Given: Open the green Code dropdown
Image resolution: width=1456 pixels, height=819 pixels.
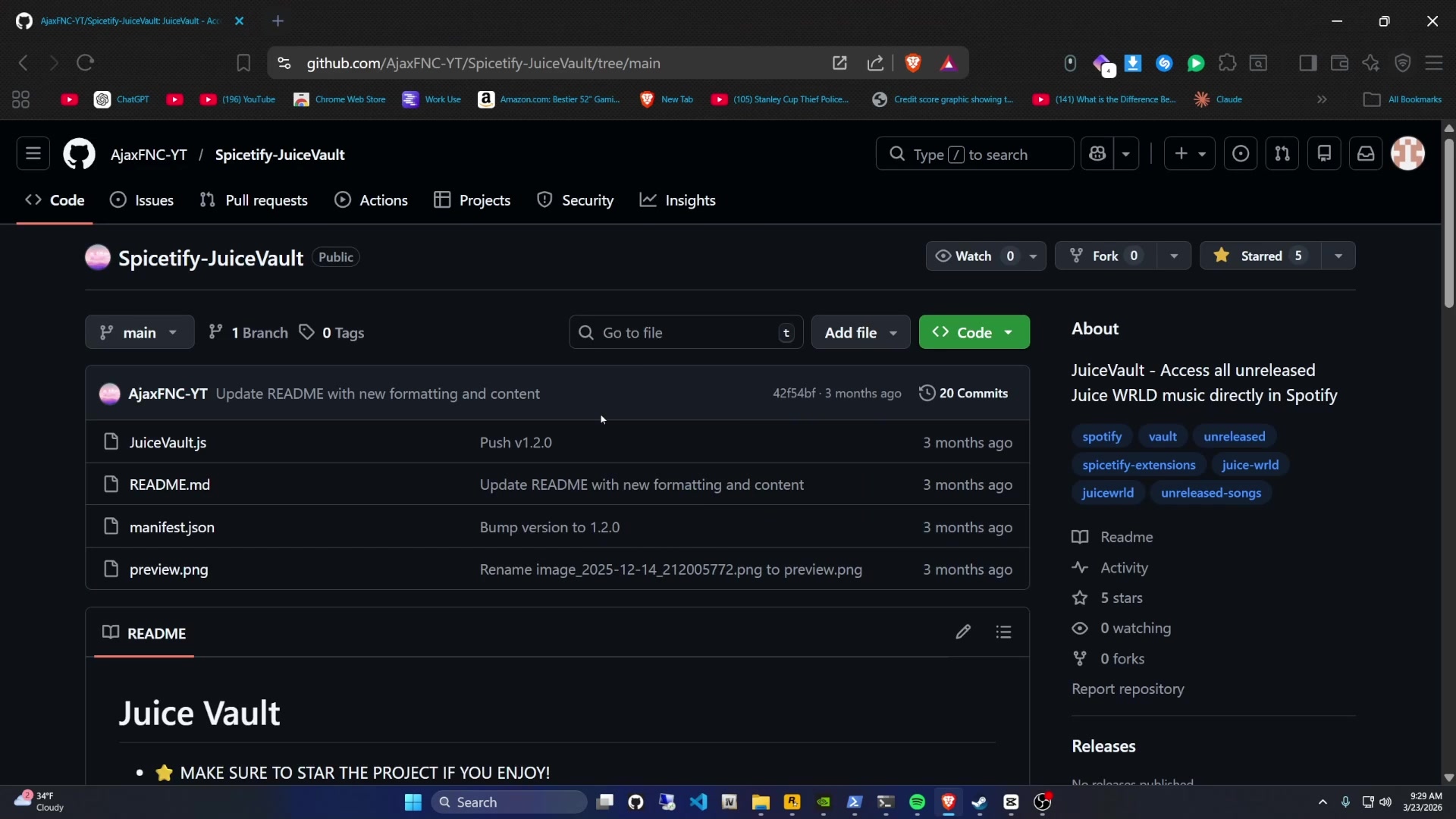Looking at the screenshot, I should 974,332.
